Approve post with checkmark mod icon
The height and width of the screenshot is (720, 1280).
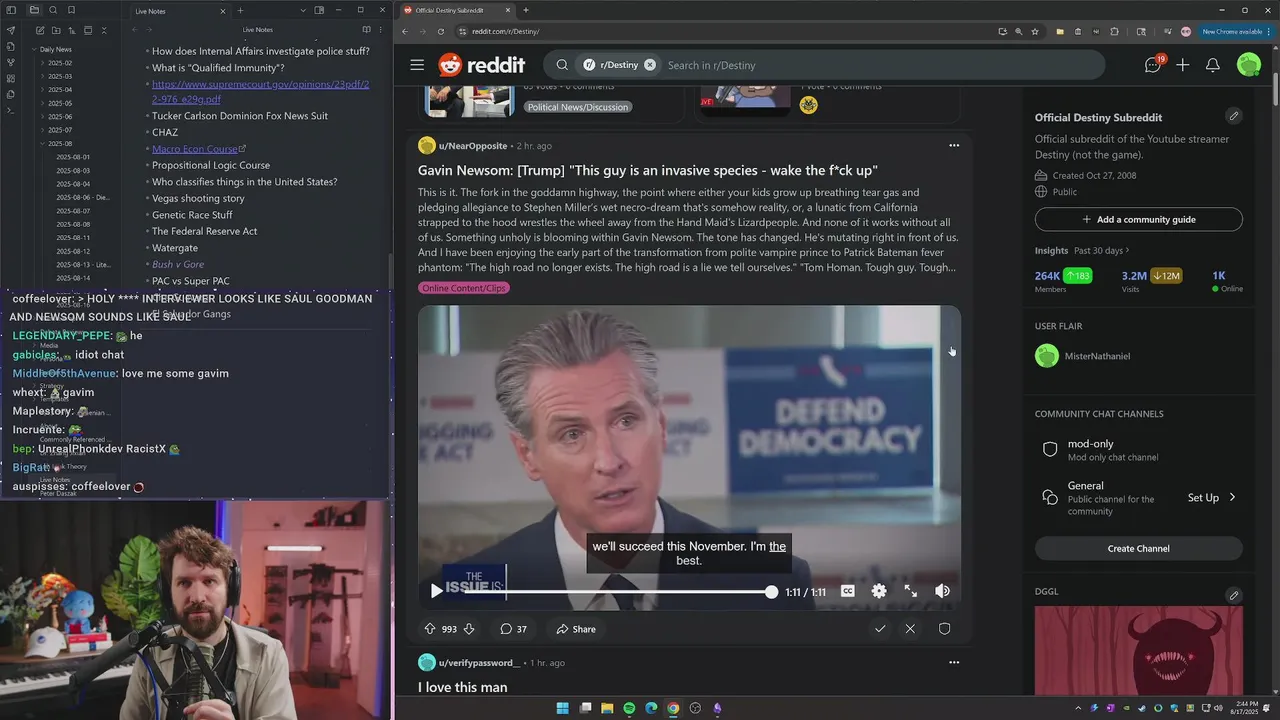[x=880, y=629]
